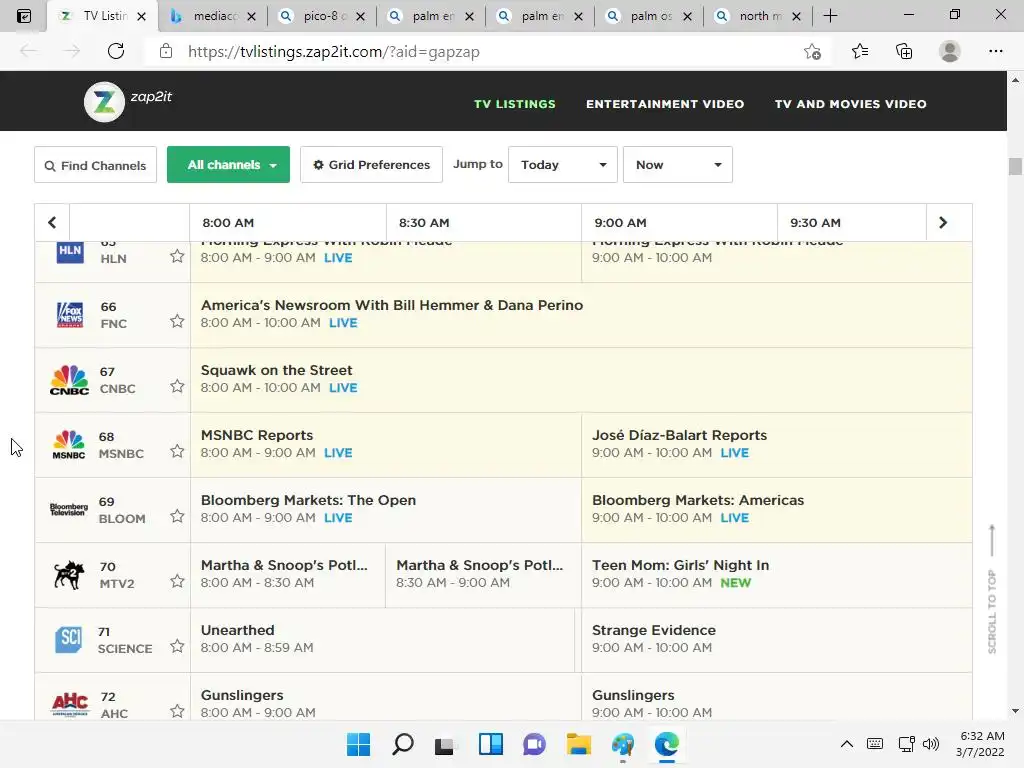
Task: Favorite the MSNBC channel star
Action: pyautogui.click(x=177, y=451)
